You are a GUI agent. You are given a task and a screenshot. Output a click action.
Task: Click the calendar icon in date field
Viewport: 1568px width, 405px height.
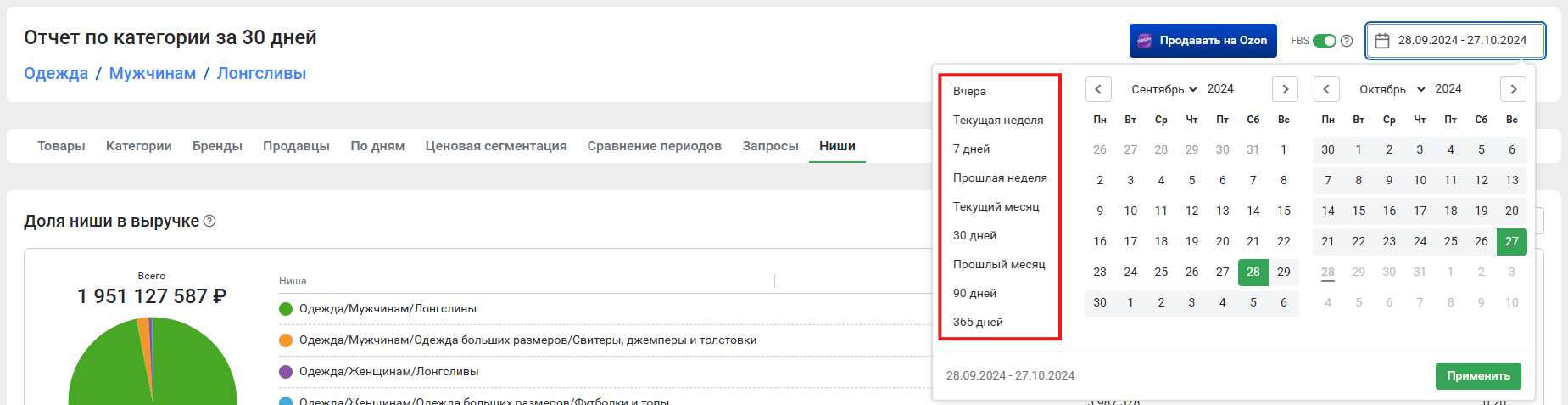point(1382,41)
